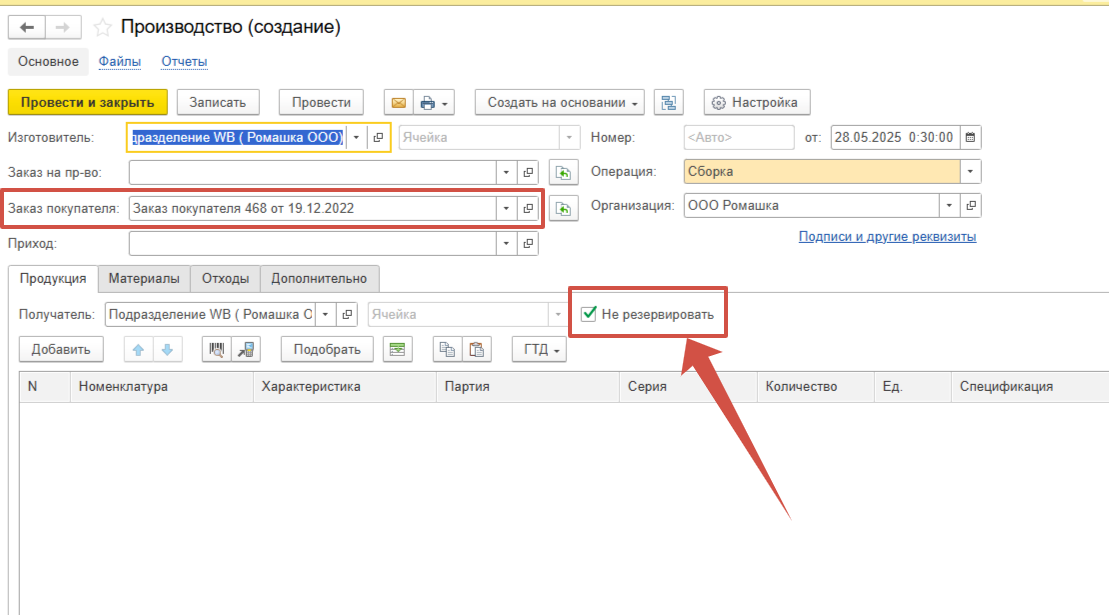Click the Провести и закрыть button
The width and height of the screenshot is (1109, 615).
tap(87, 102)
